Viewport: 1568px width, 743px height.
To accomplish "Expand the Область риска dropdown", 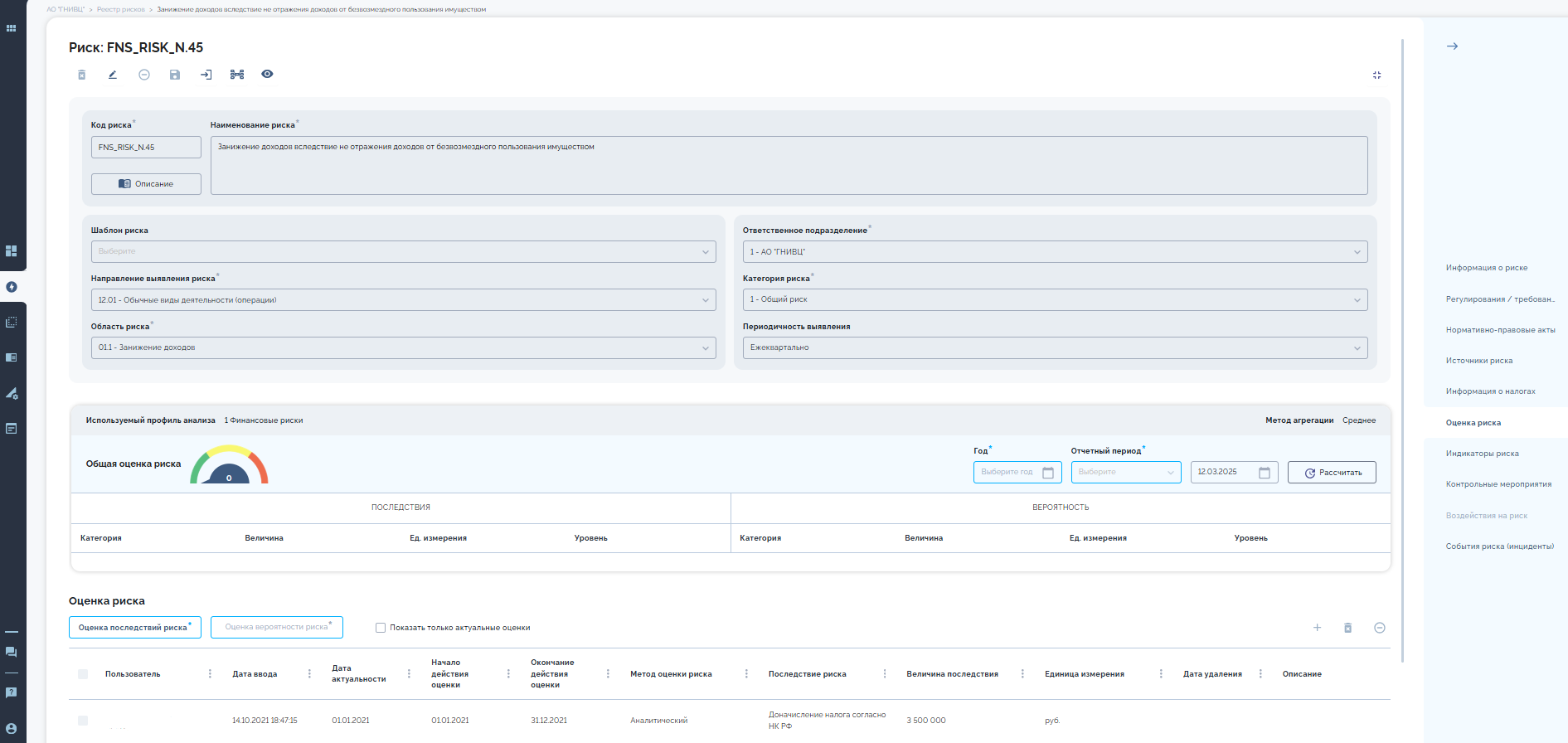I will tap(403, 347).
